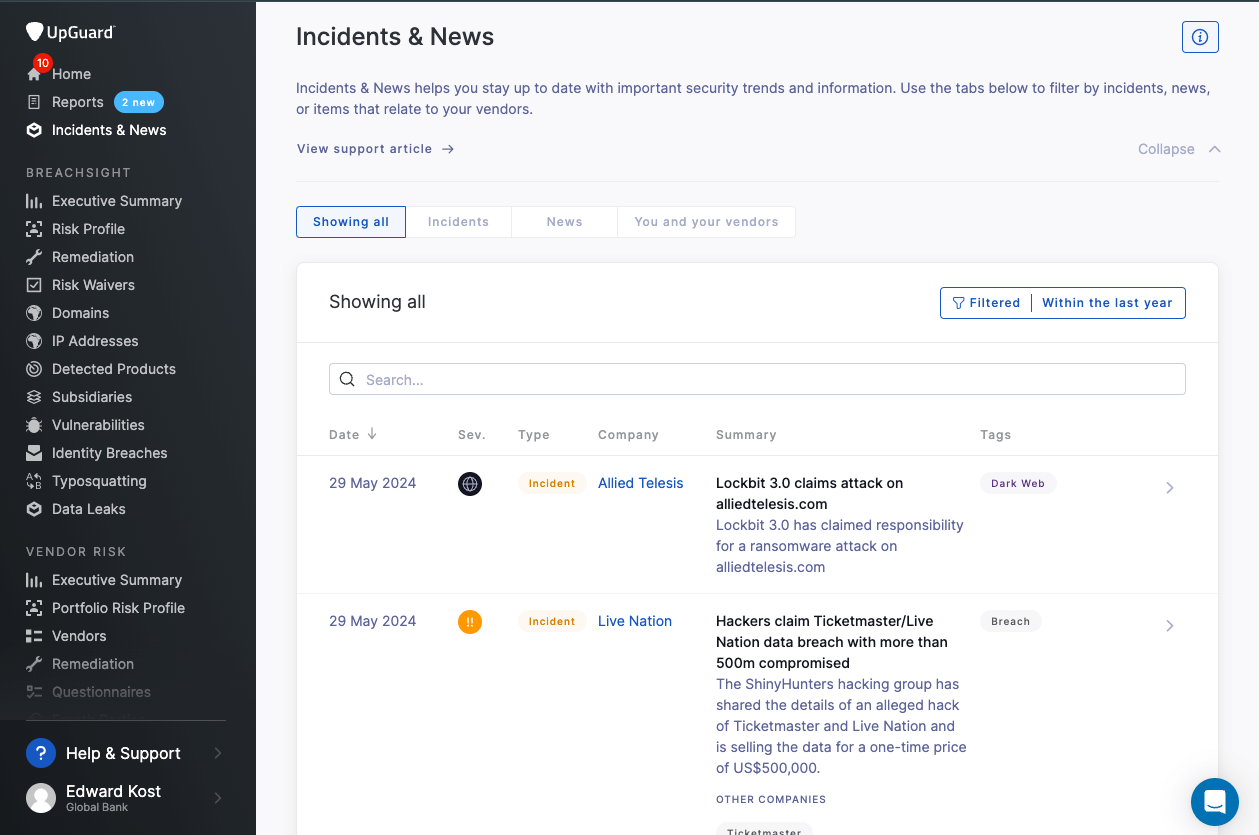Click the info icon button at top right
1259x835 pixels.
tap(1200, 37)
